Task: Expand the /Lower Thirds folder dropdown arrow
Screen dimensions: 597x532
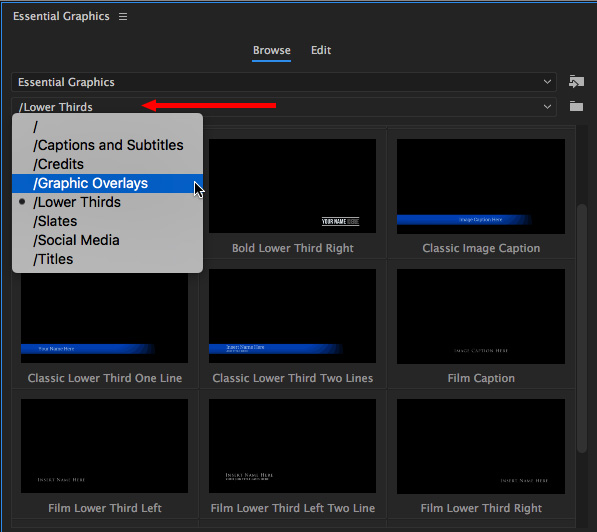Action: [x=547, y=107]
